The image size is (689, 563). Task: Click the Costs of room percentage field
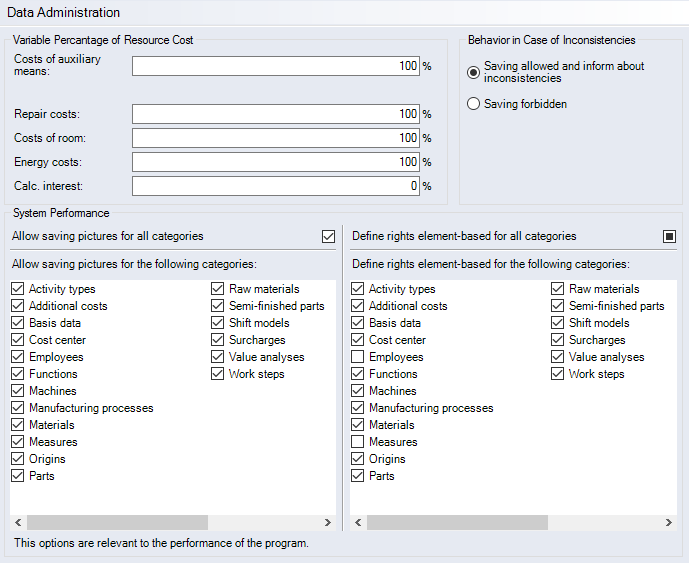[276, 138]
